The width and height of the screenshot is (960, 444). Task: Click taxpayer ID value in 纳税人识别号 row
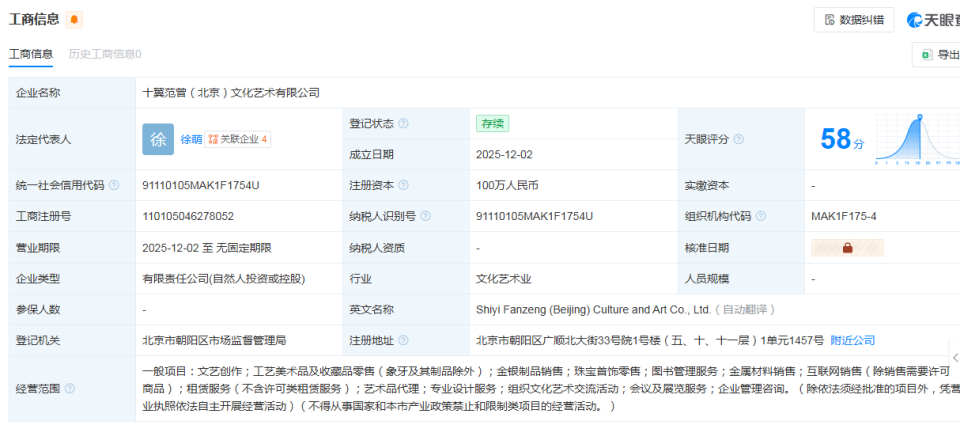point(534,216)
